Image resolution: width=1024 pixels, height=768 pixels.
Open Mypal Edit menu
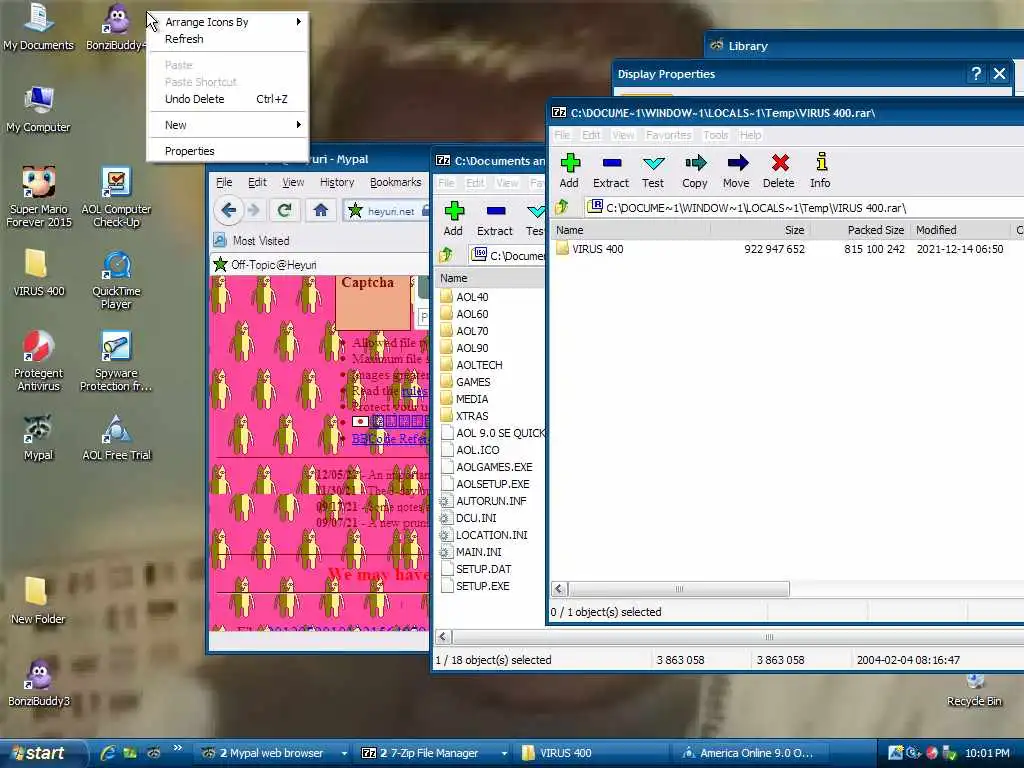pyautogui.click(x=257, y=182)
